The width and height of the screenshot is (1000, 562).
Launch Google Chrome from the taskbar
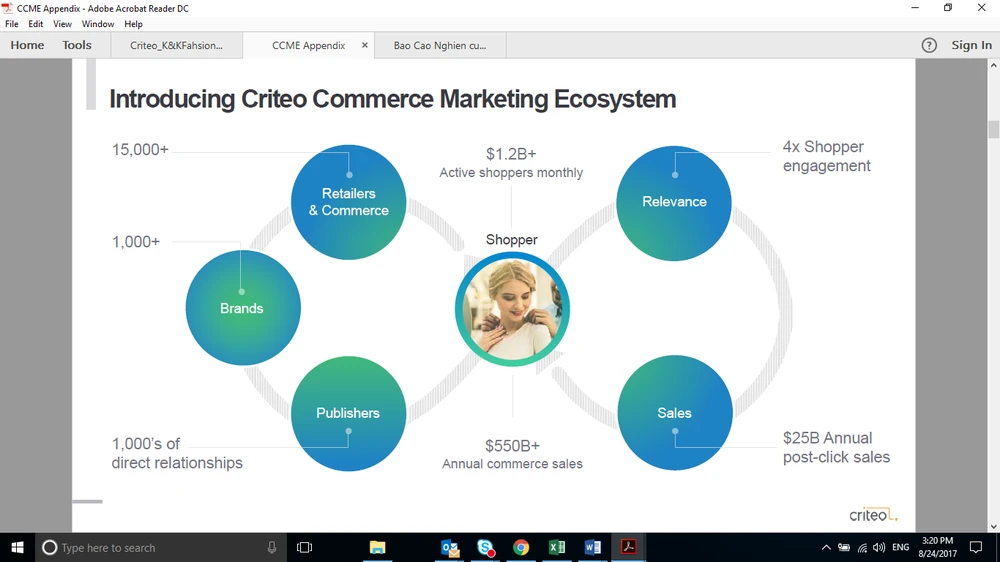tap(521, 548)
